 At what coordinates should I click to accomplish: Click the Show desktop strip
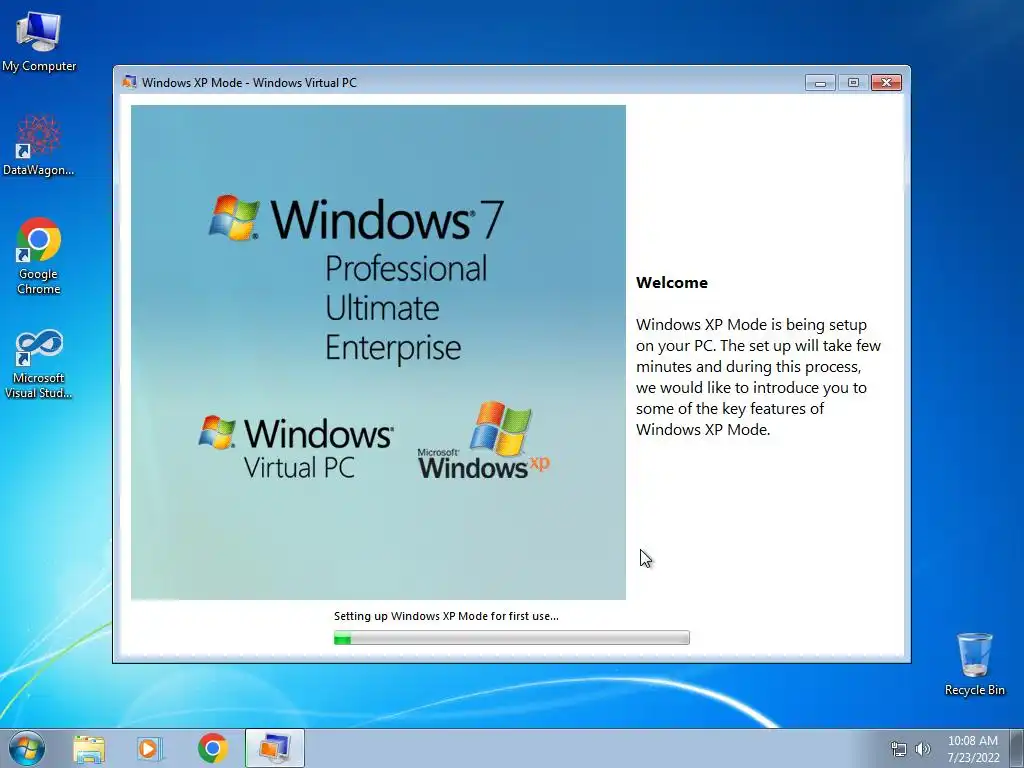click(x=1017, y=748)
